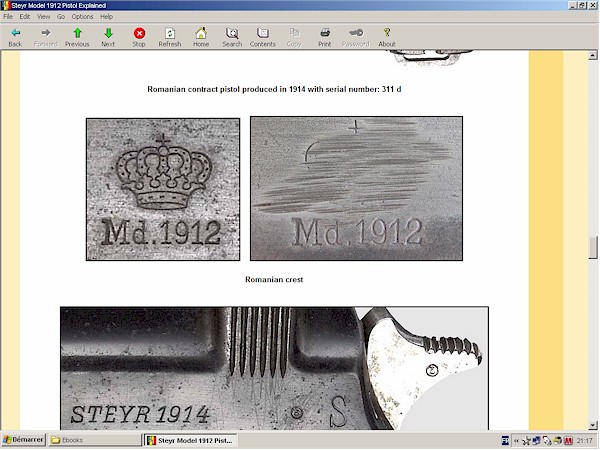Click the title bar application icon

click(x=6, y=5)
